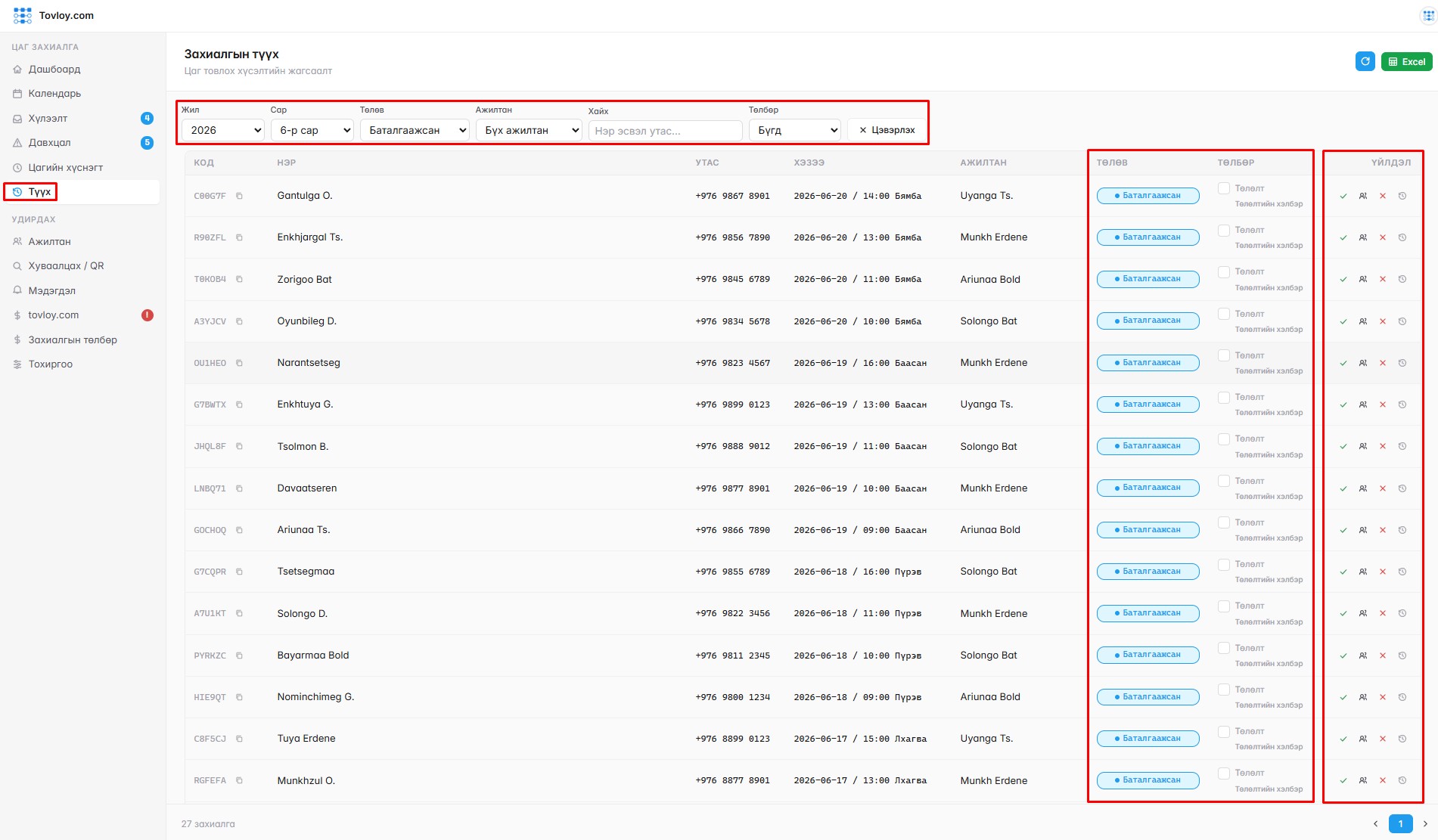Open the Сар month dropdown showing 6-р сар

point(312,130)
